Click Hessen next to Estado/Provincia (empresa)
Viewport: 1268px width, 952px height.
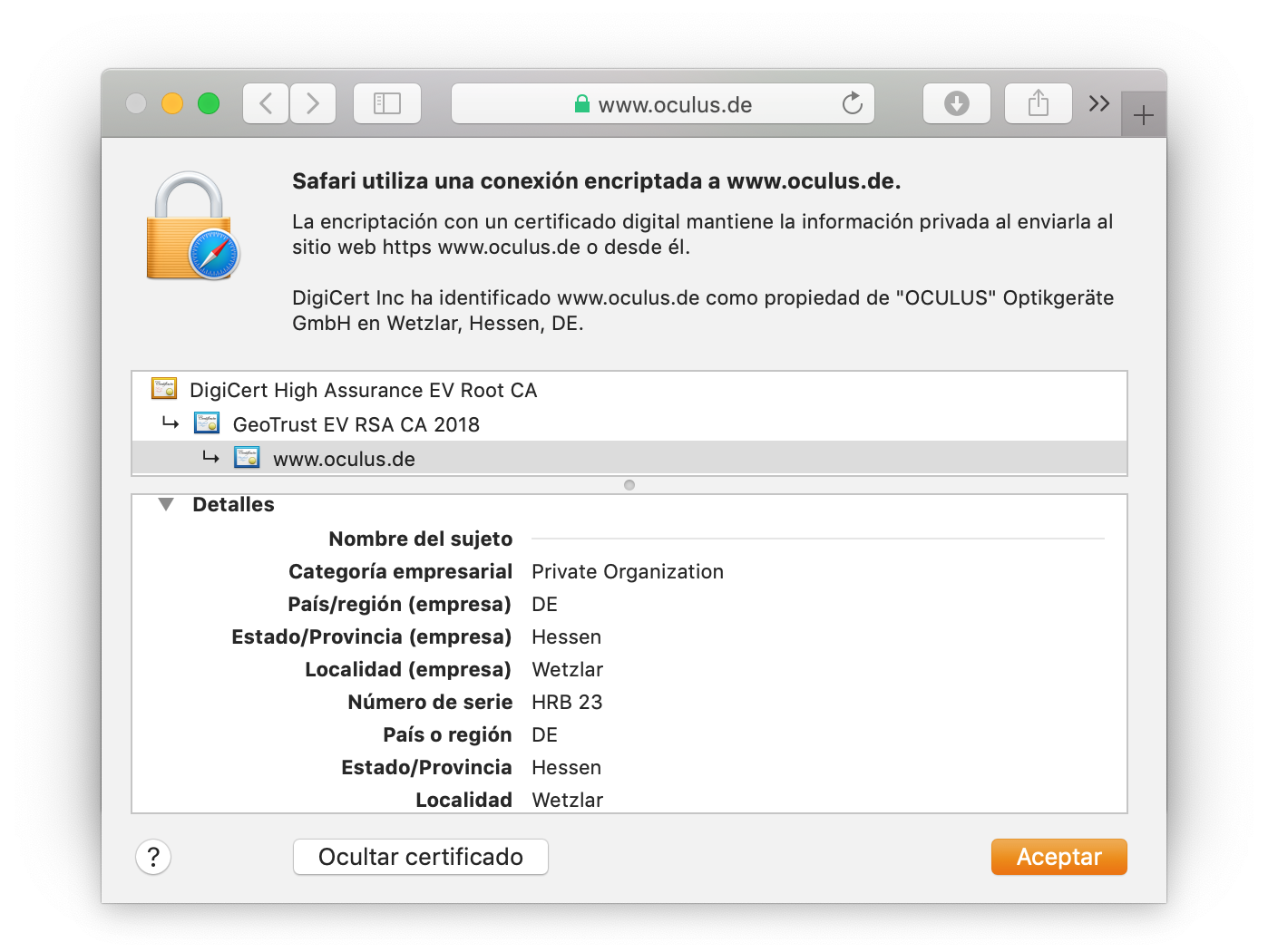point(566,637)
